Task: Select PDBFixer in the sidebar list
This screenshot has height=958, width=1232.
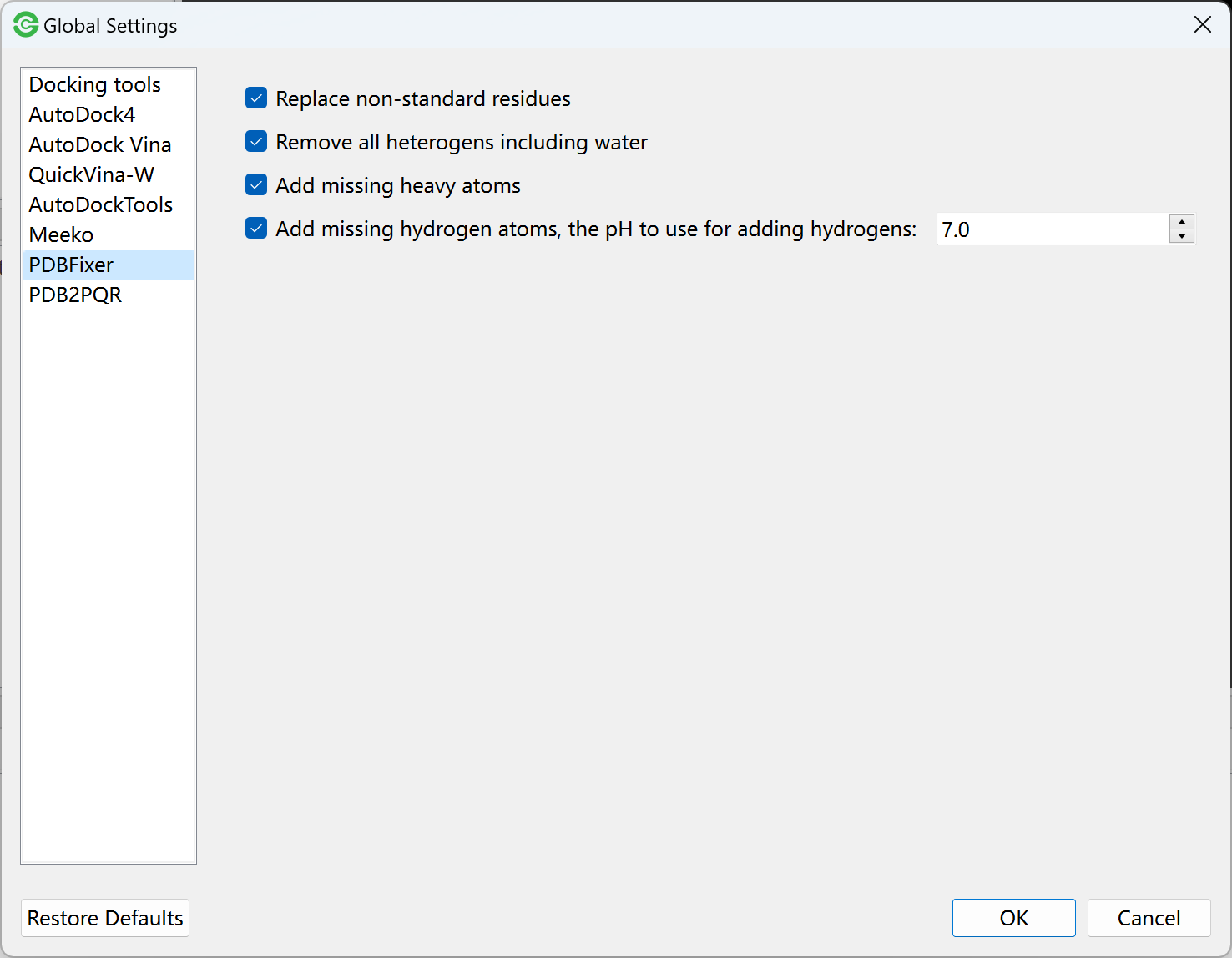Action: [x=109, y=265]
